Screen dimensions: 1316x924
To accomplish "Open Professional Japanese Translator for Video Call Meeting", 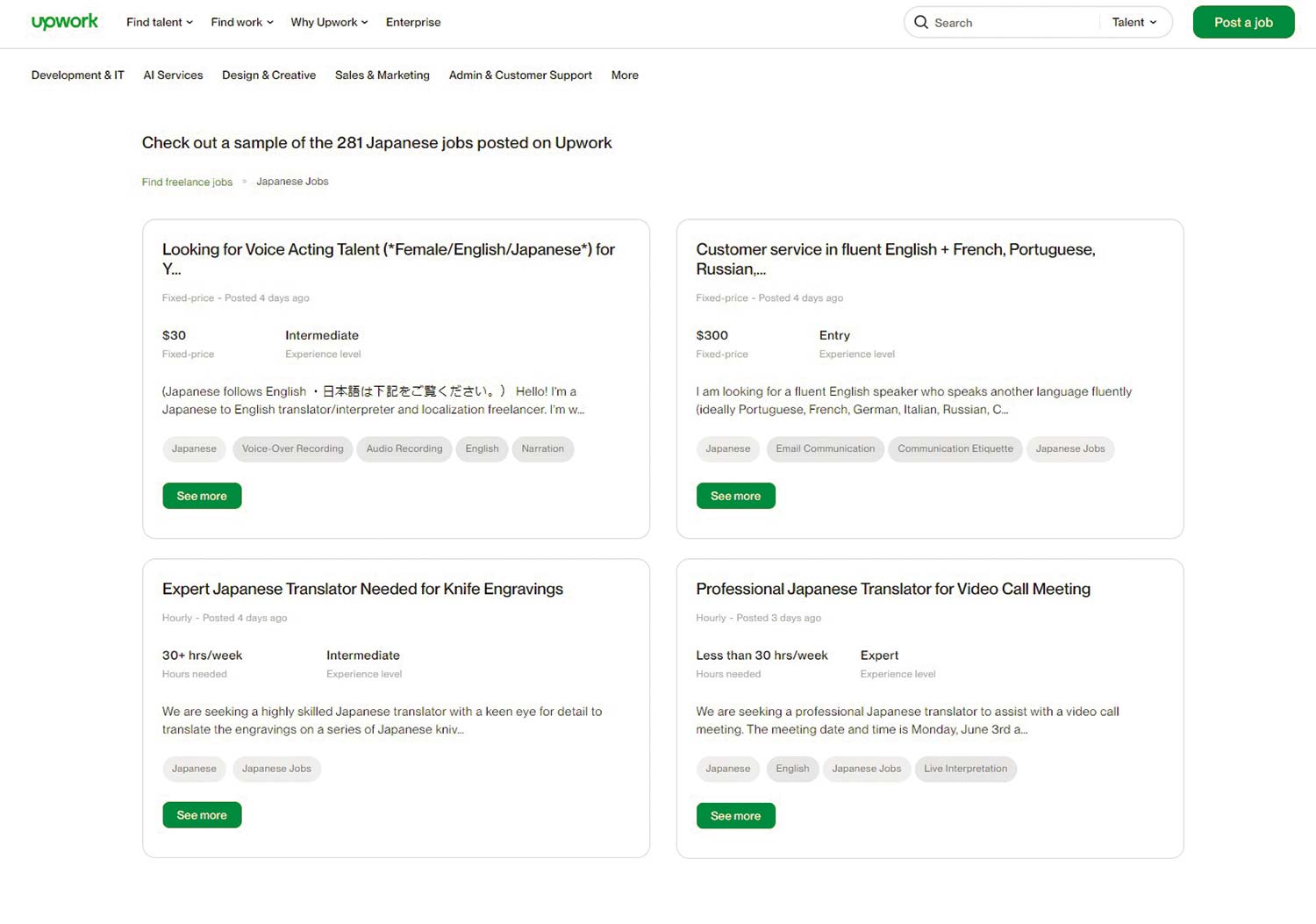I will [x=893, y=589].
